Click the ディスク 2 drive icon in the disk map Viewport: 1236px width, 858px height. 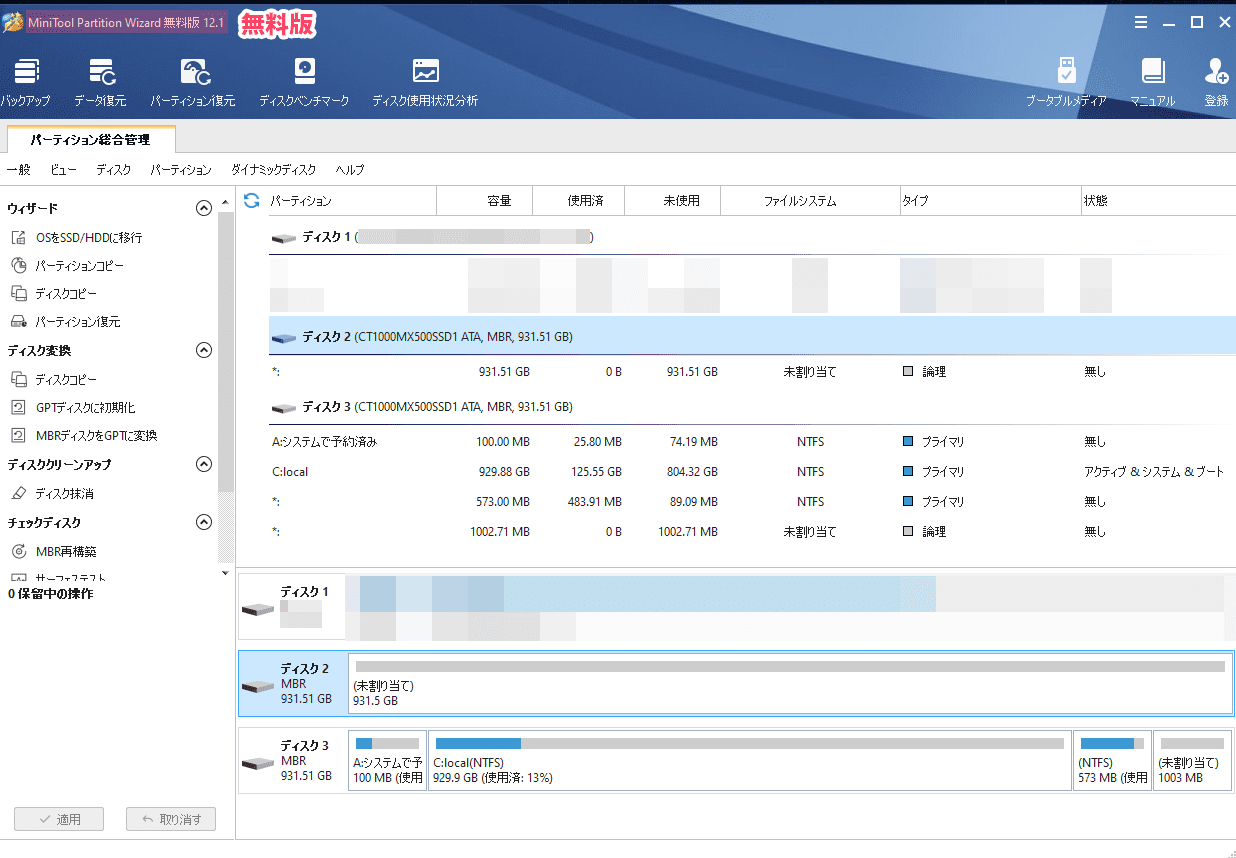[258, 686]
